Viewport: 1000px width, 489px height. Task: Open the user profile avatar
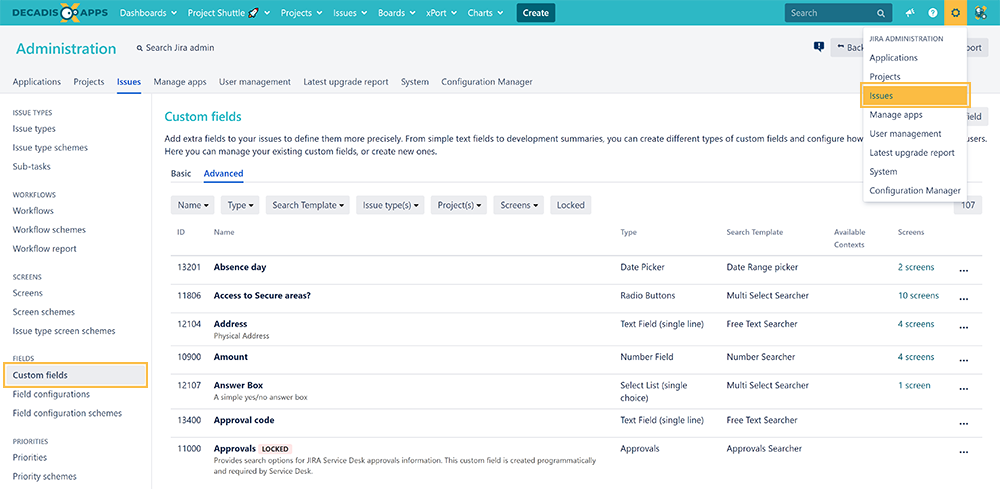pyautogui.click(x=981, y=13)
